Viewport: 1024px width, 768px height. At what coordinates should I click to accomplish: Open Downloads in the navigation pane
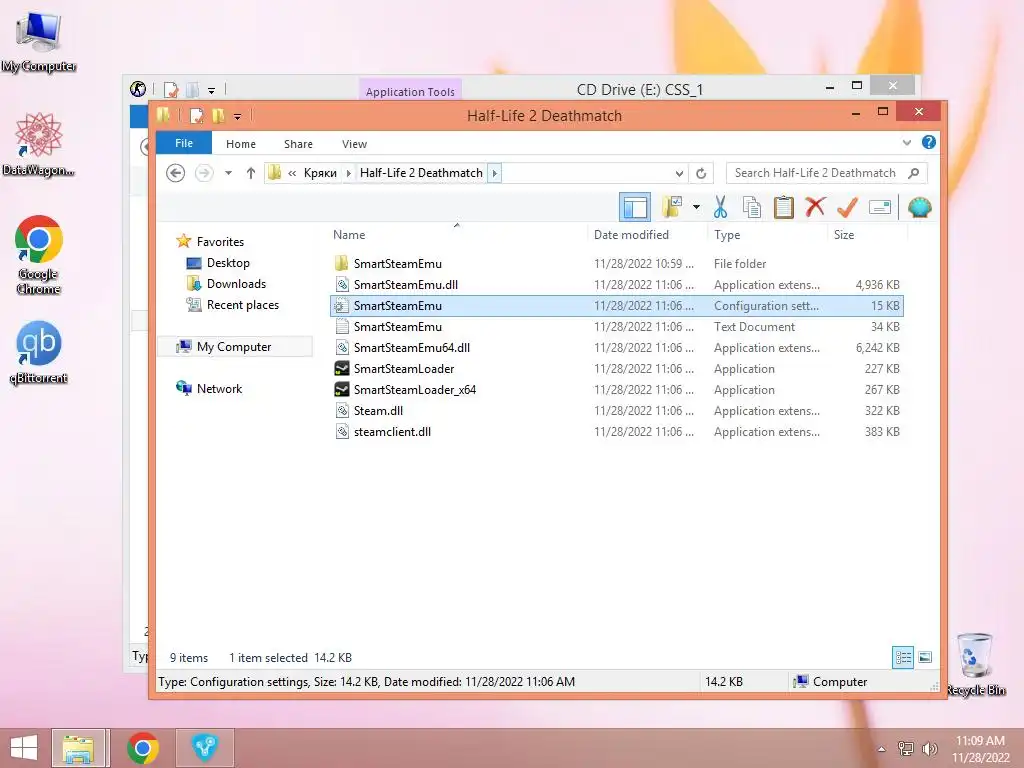point(236,283)
